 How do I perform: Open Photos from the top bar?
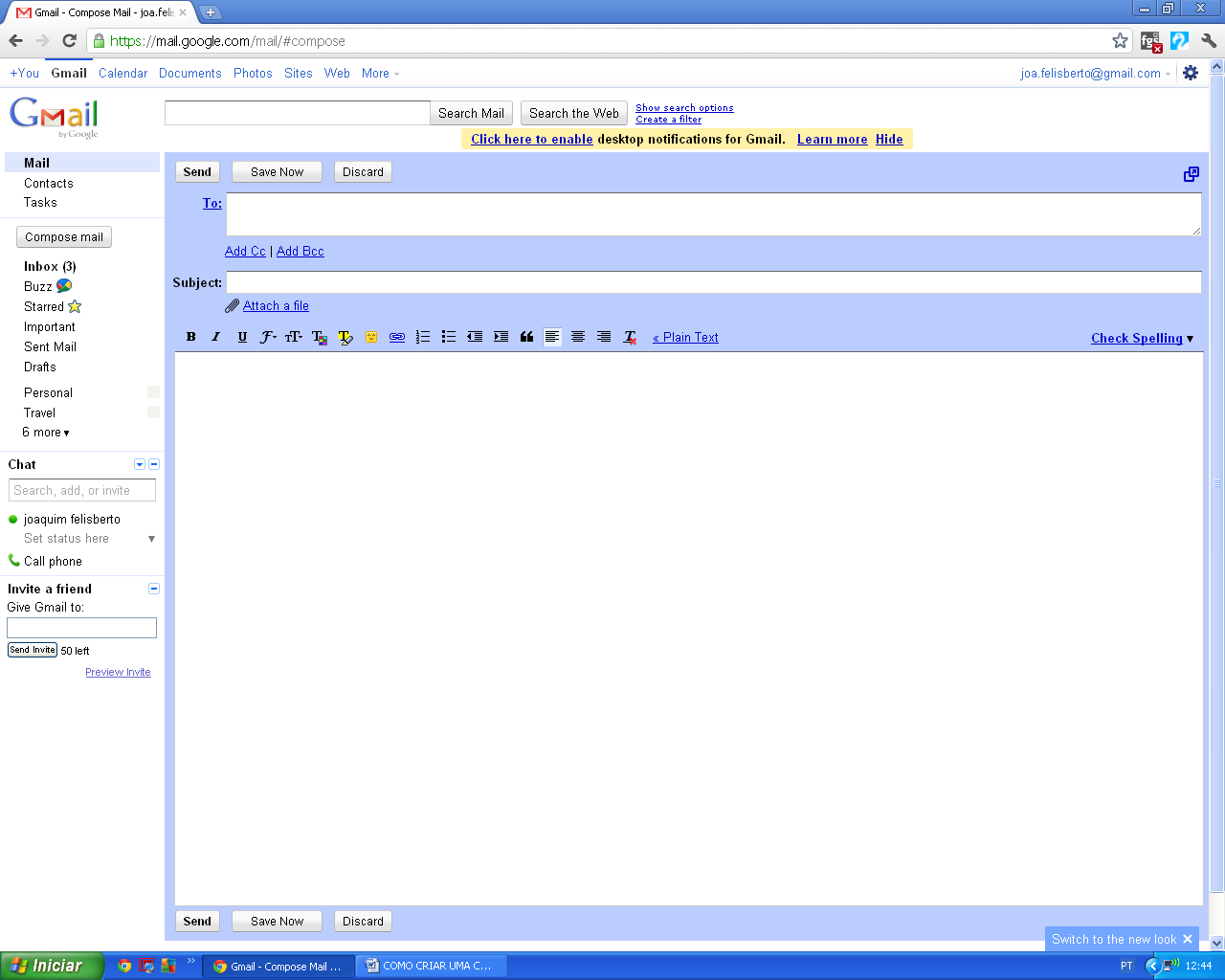coord(253,73)
